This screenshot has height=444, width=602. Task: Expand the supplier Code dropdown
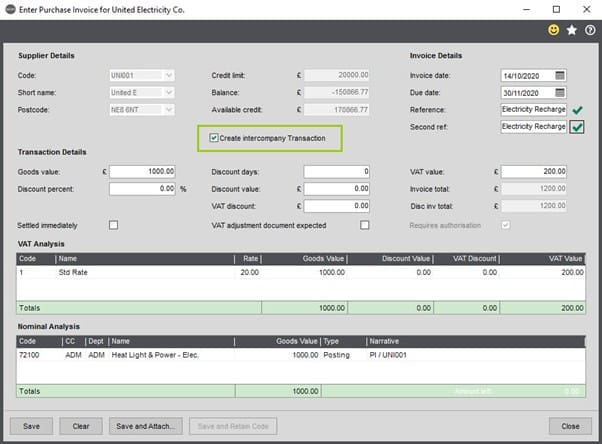tap(169, 75)
